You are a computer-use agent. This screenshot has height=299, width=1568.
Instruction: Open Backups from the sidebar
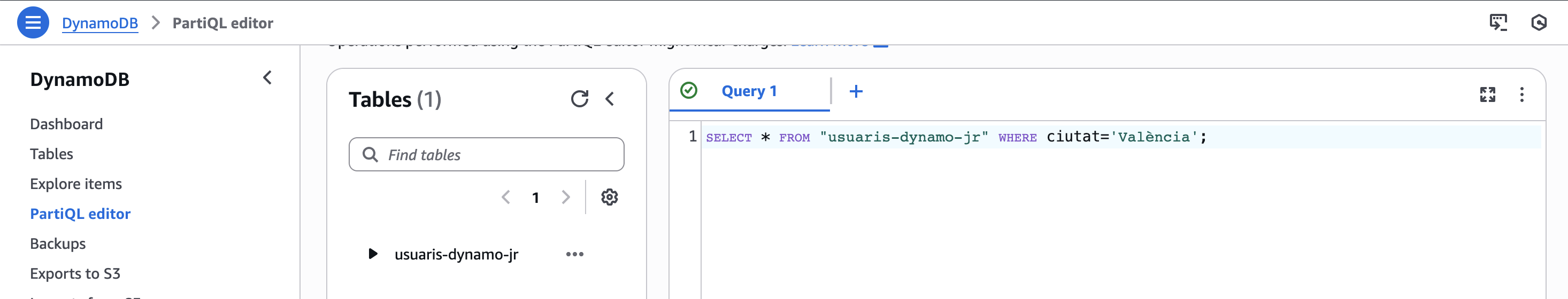point(58,243)
